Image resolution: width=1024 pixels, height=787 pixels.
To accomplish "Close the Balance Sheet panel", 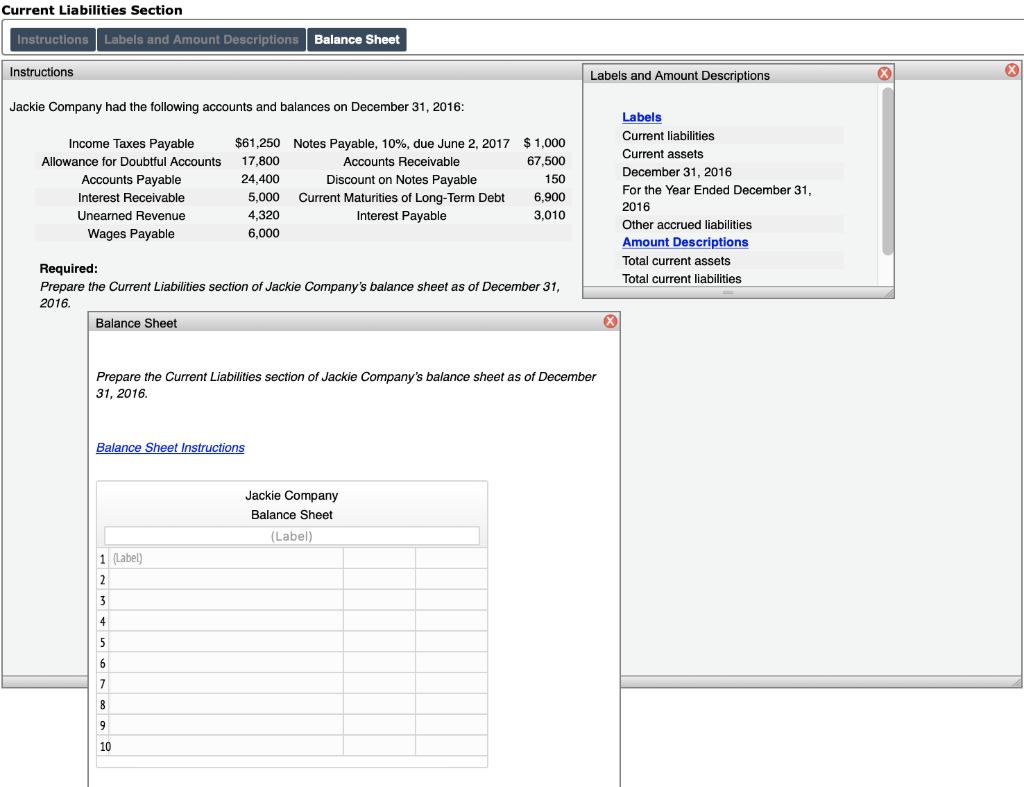I will [x=610, y=321].
